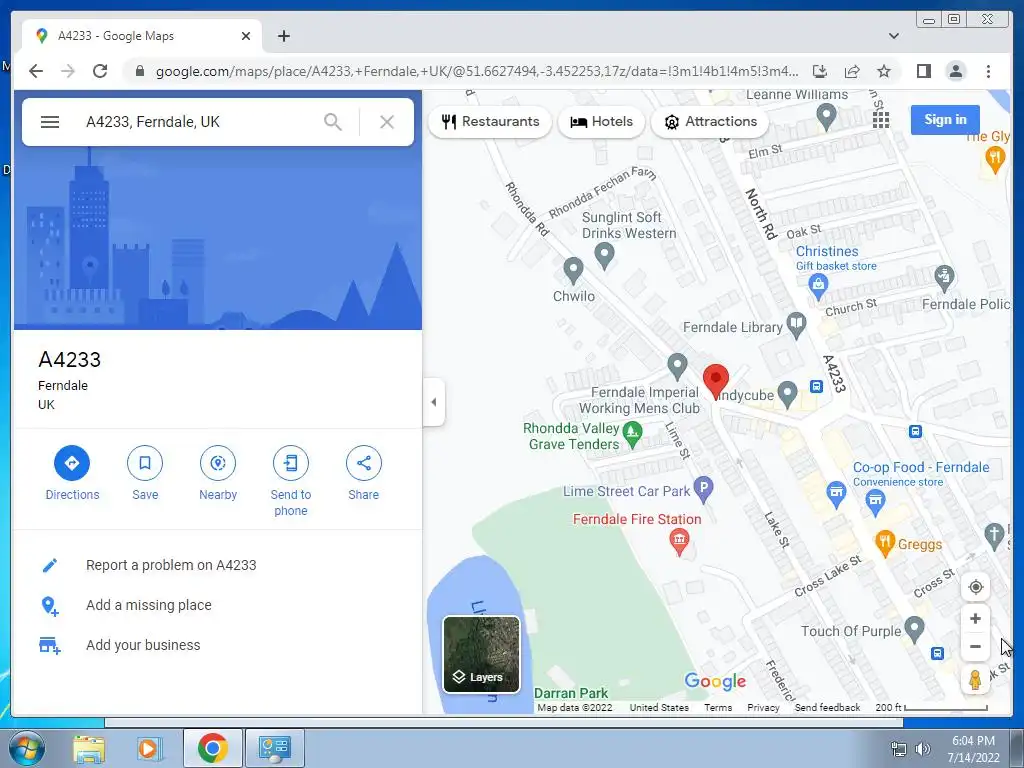Open Chrome's three-dot menu
1024x768 pixels.
click(x=988, y=71)
